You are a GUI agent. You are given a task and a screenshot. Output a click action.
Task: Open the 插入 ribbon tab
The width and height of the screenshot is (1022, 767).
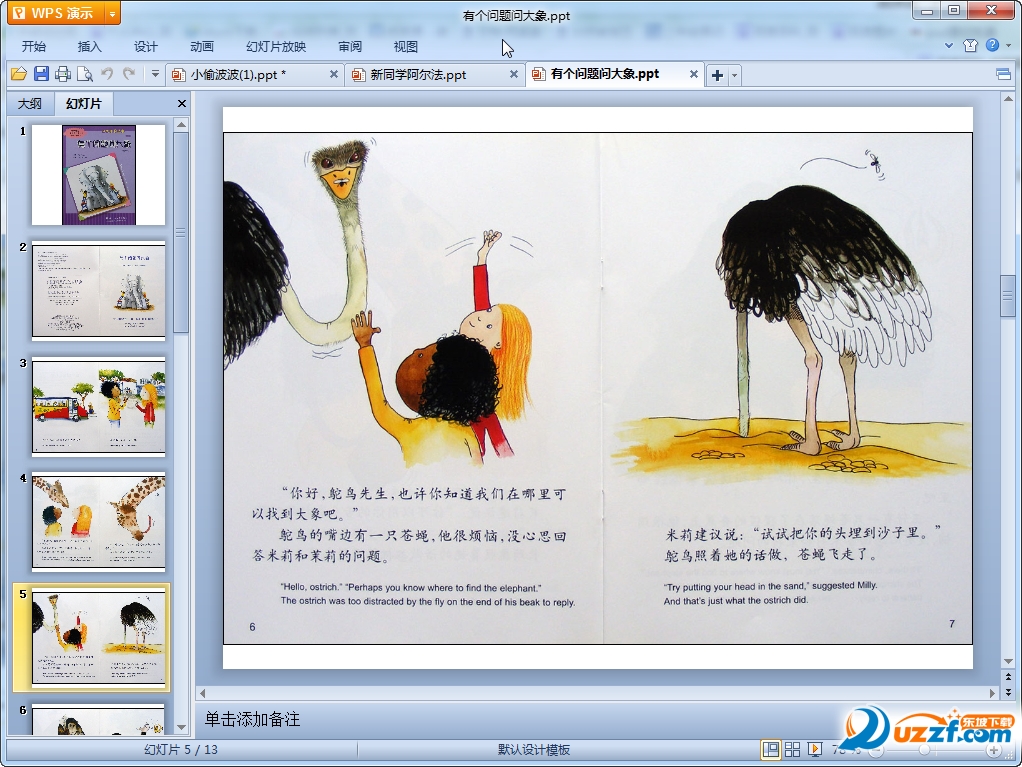point(90,47)
